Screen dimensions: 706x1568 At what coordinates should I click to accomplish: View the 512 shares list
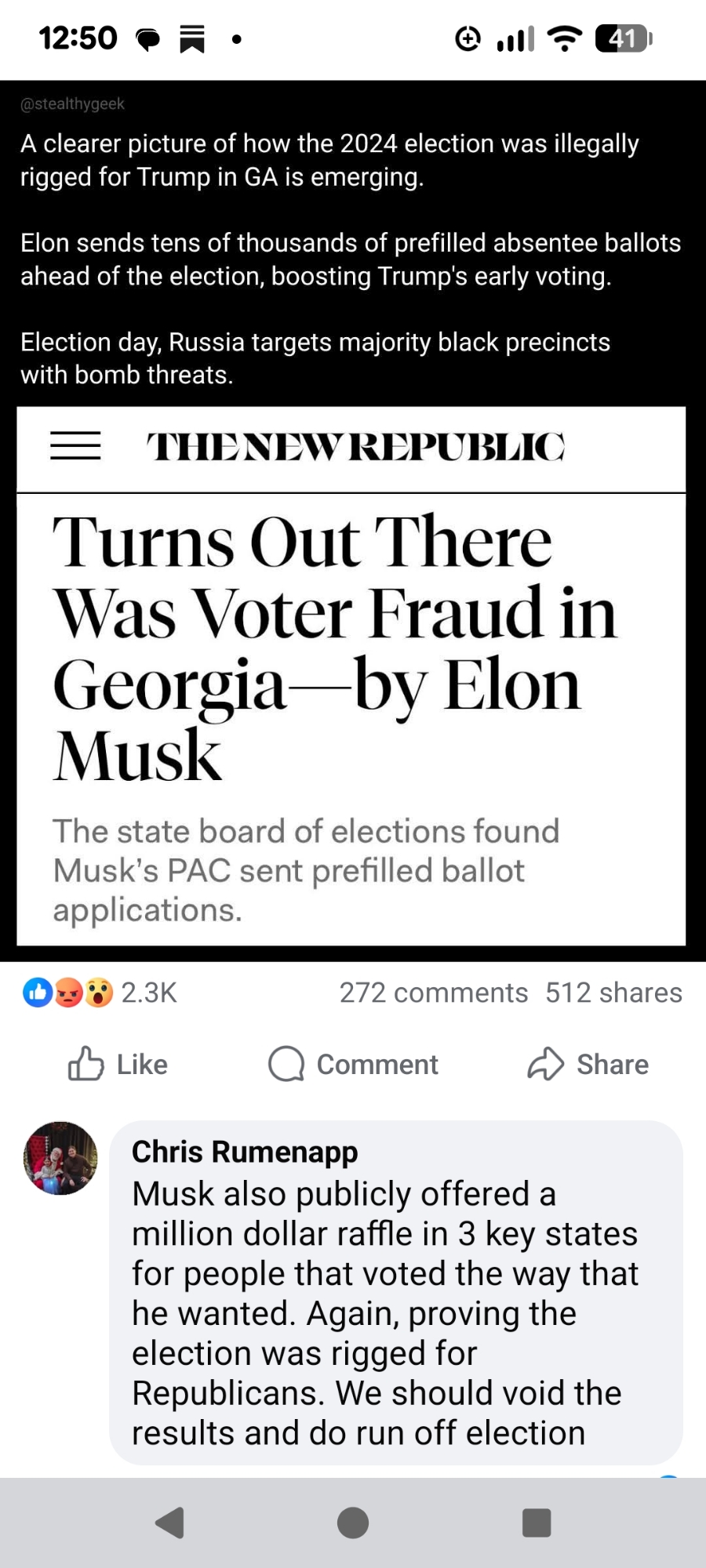tap(613, 993)
